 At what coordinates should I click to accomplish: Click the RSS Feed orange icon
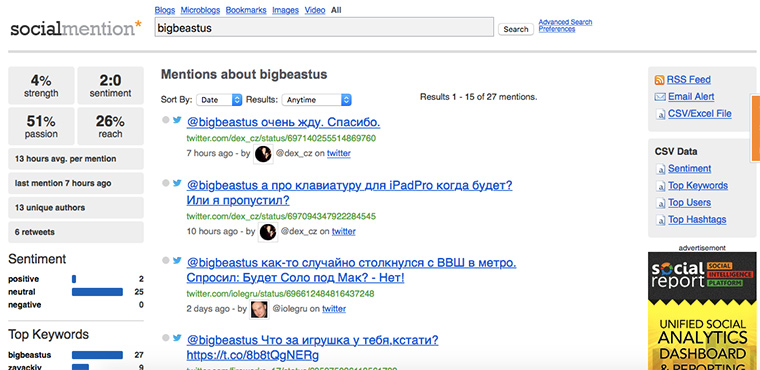pyautogui.click(x=659, y=80)
